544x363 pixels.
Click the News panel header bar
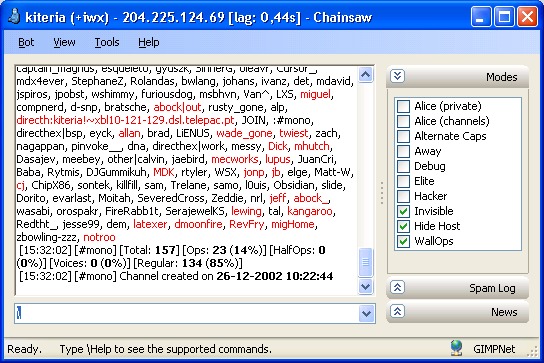pos(458,312)
